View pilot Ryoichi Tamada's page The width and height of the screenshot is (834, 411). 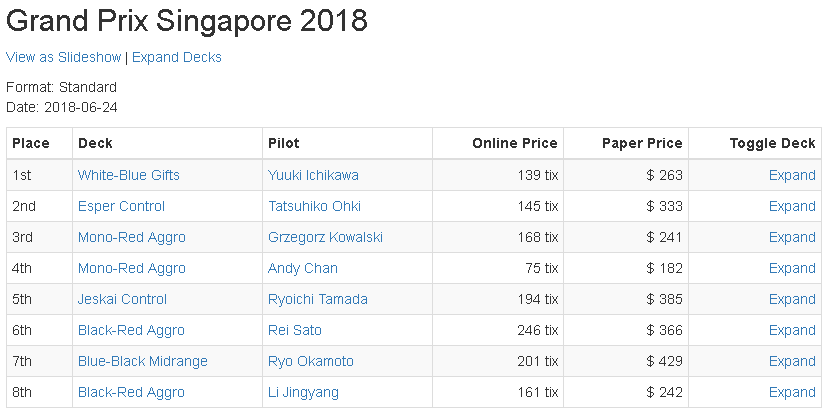[318, 299]
